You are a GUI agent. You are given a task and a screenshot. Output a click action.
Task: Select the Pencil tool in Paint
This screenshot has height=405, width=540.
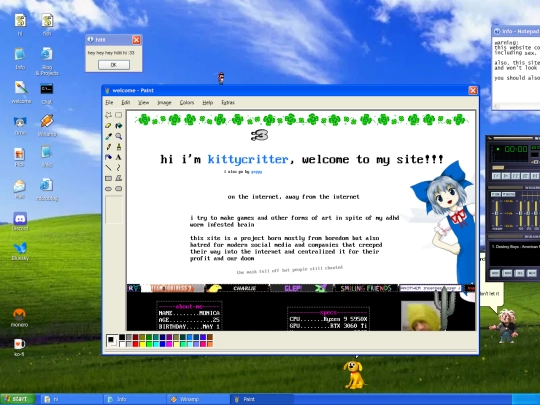(x=108, y=147)
